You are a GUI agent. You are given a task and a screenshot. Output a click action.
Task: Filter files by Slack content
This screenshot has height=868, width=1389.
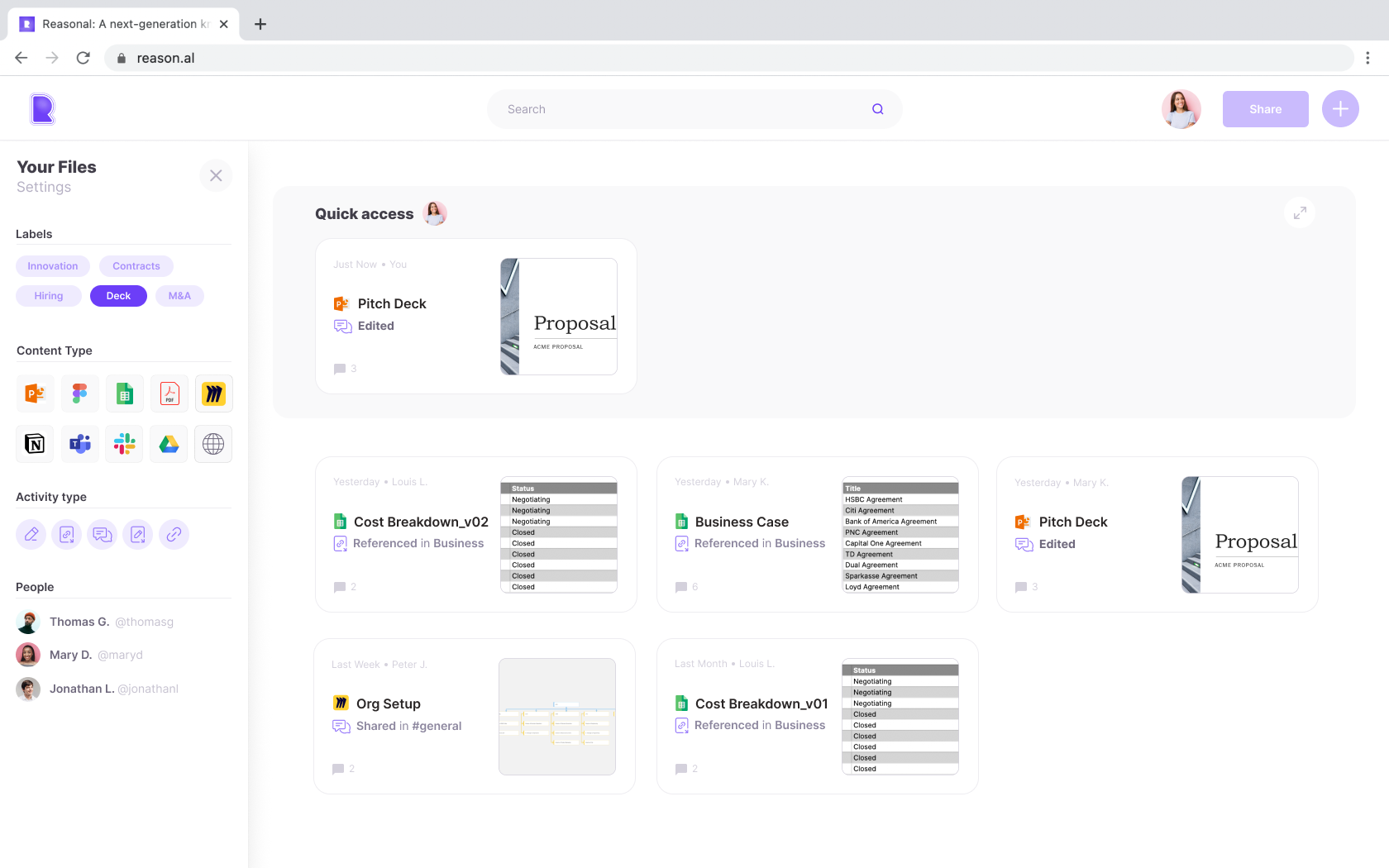[x=124, y=444]
